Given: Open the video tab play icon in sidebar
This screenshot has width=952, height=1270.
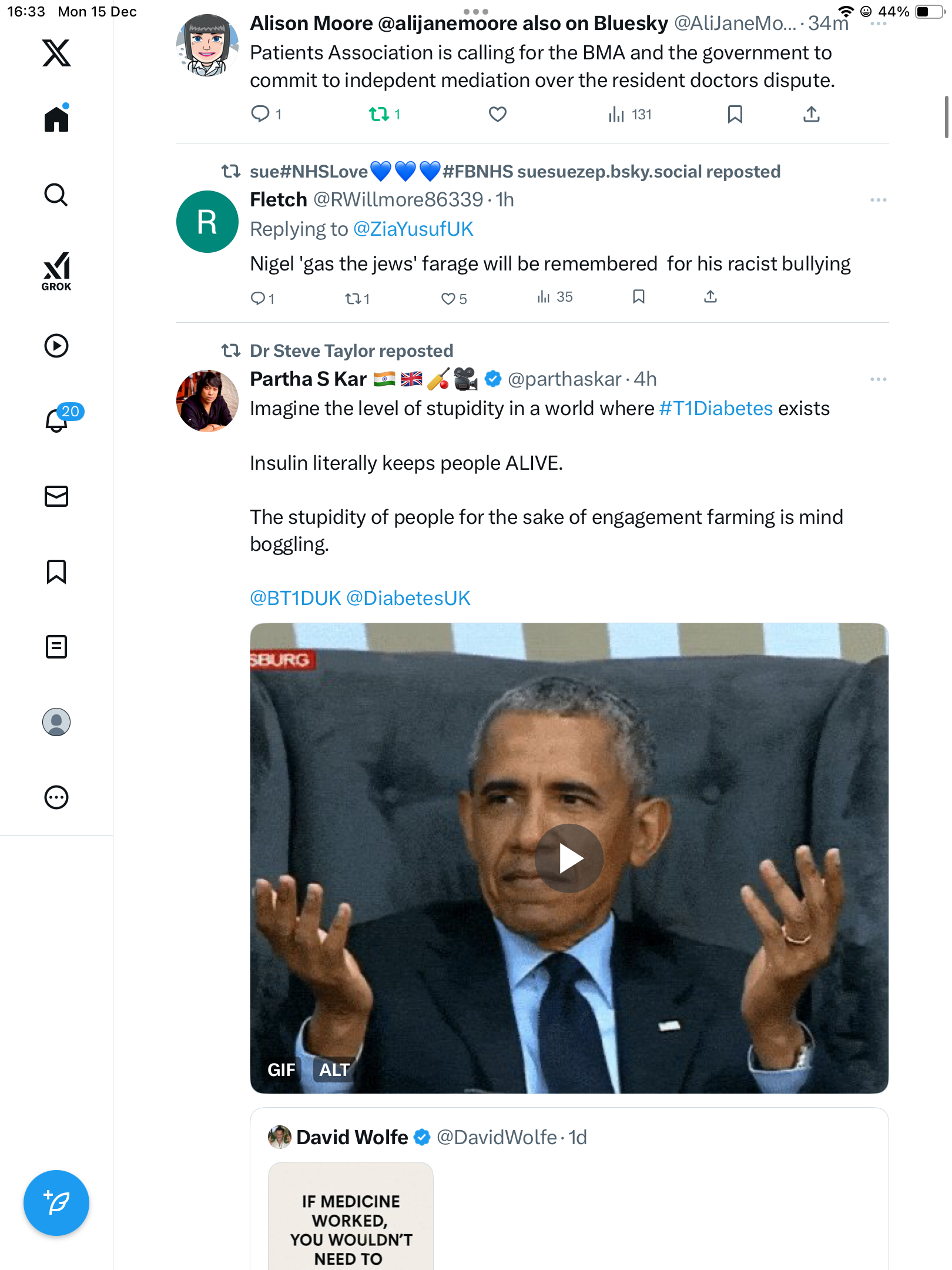Looking at the screenshot, I should coord(56,346).
